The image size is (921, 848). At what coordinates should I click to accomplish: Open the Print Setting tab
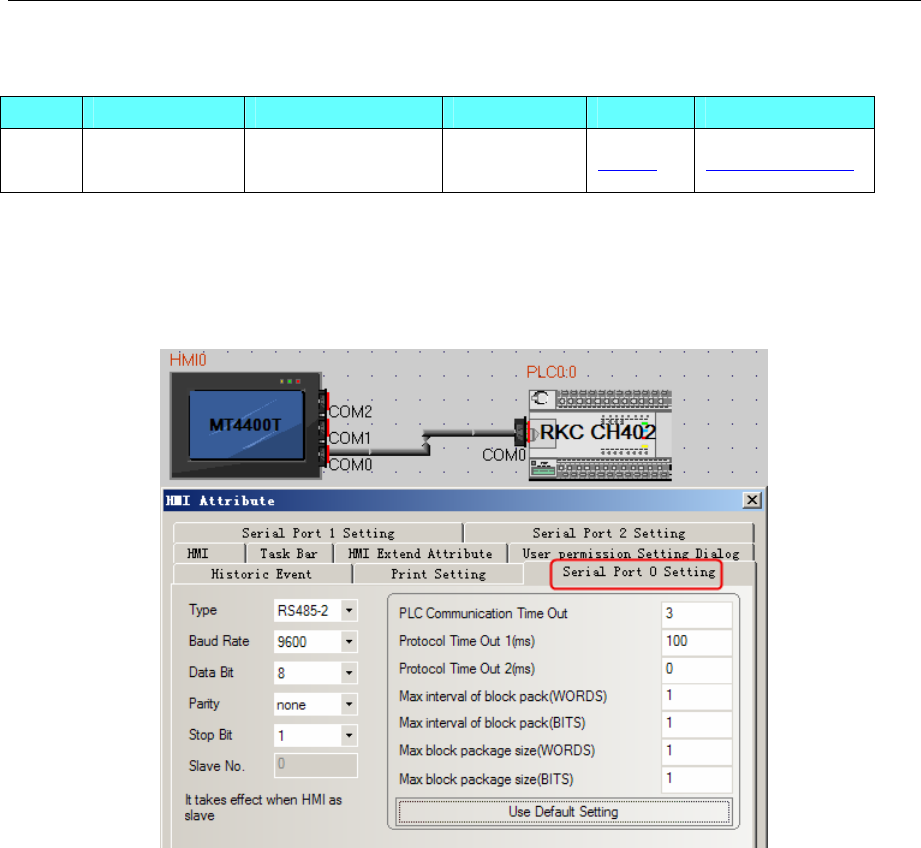tap(438, 574)
